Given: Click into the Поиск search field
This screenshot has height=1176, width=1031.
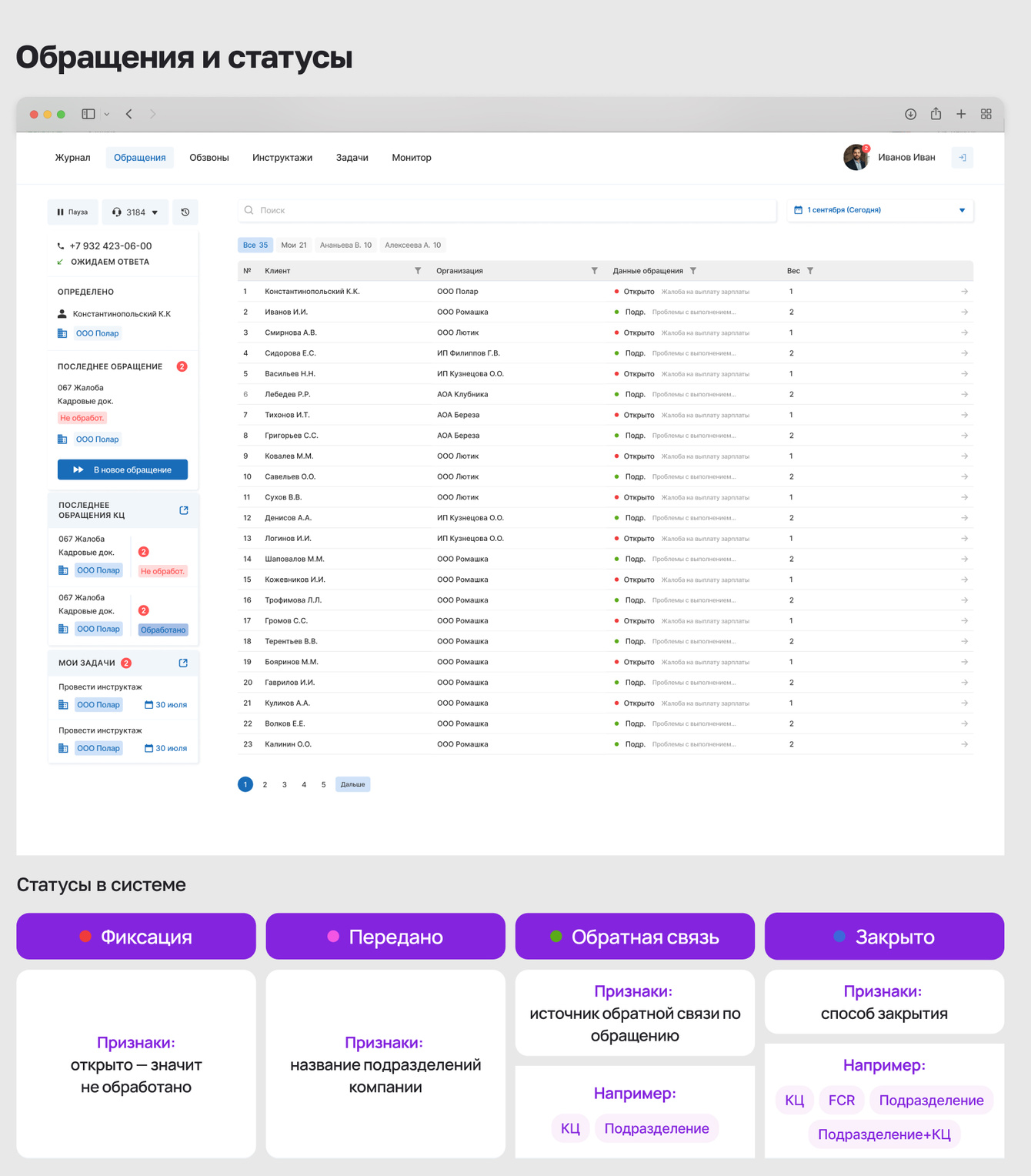Looking at the screenshot, I should 507,210.
